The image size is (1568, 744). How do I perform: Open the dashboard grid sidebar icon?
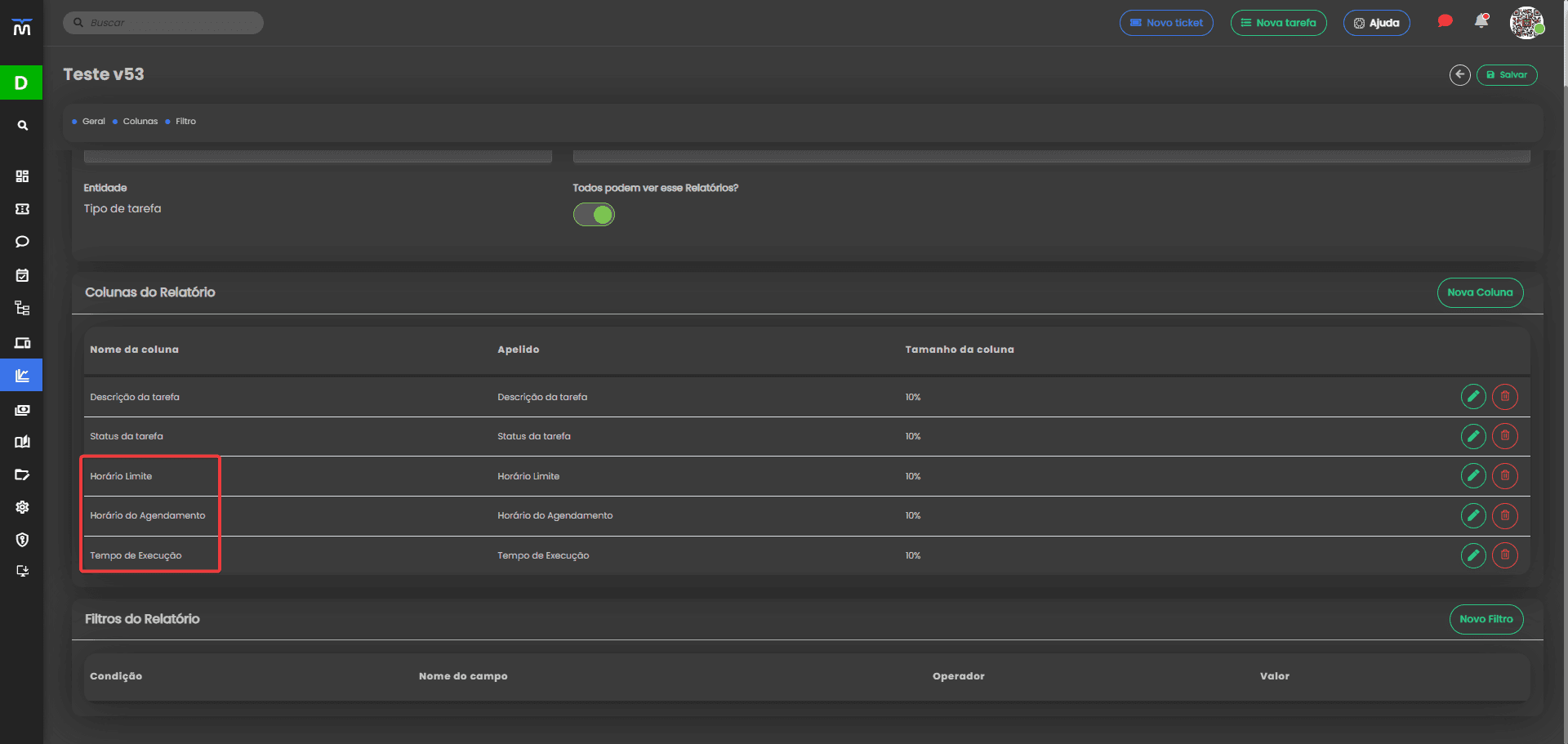pyautogui.click(x=22, y=176)
